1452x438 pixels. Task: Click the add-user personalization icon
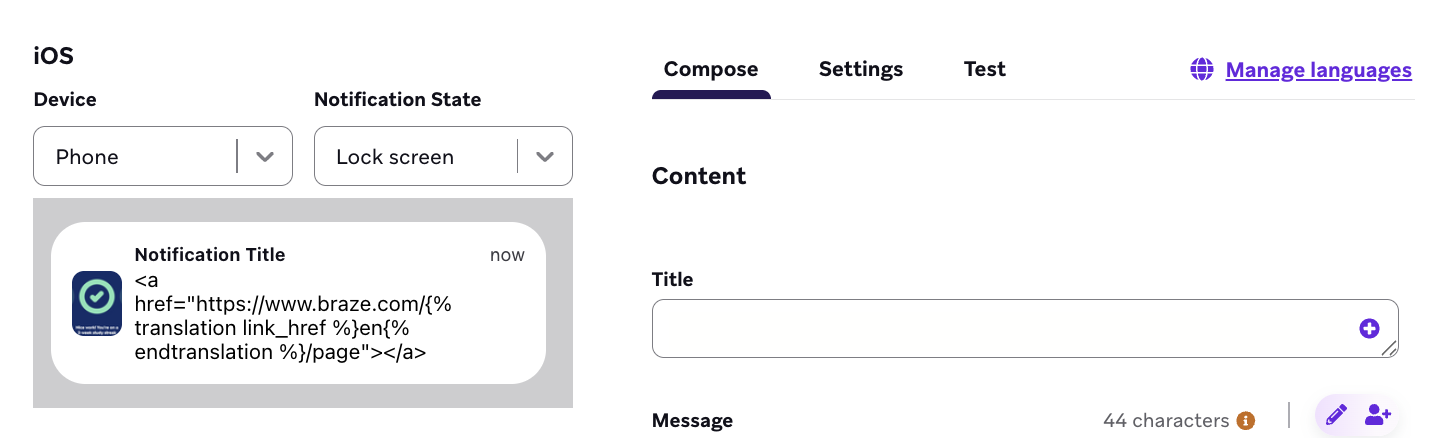[x=1378, y=414]
